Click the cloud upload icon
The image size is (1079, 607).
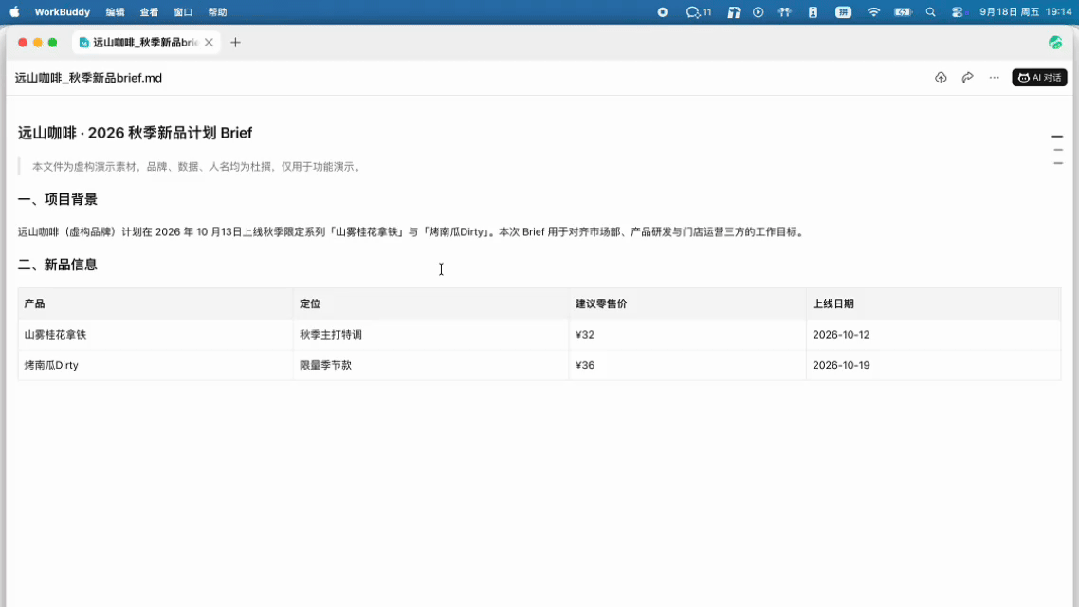tap(941, 78)
